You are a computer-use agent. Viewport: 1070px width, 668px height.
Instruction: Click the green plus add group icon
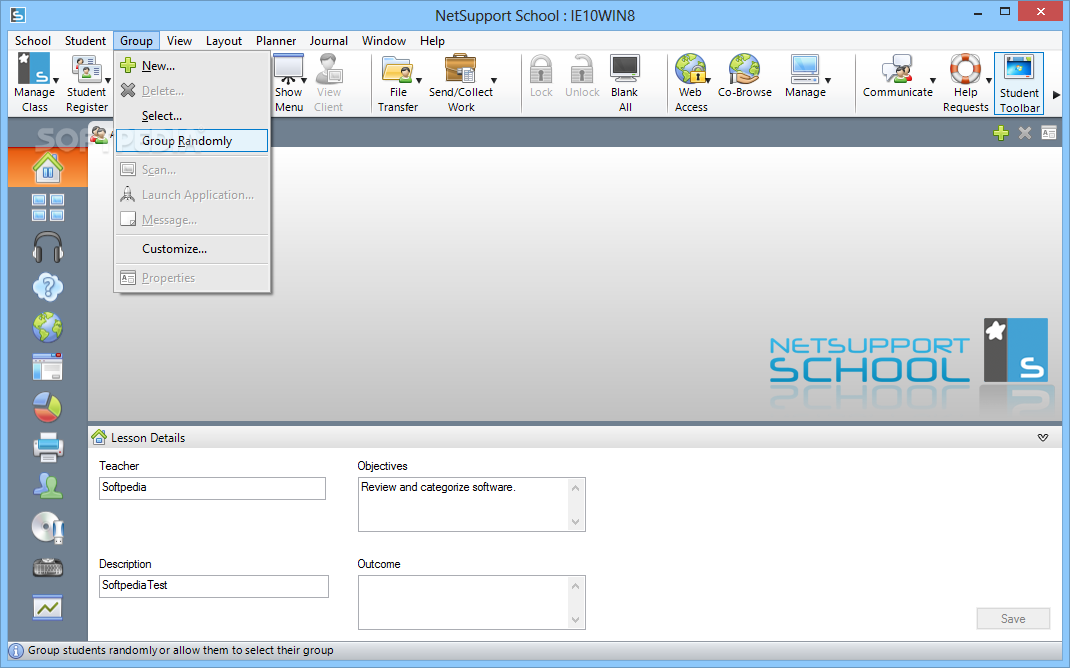pos(1001,133)
